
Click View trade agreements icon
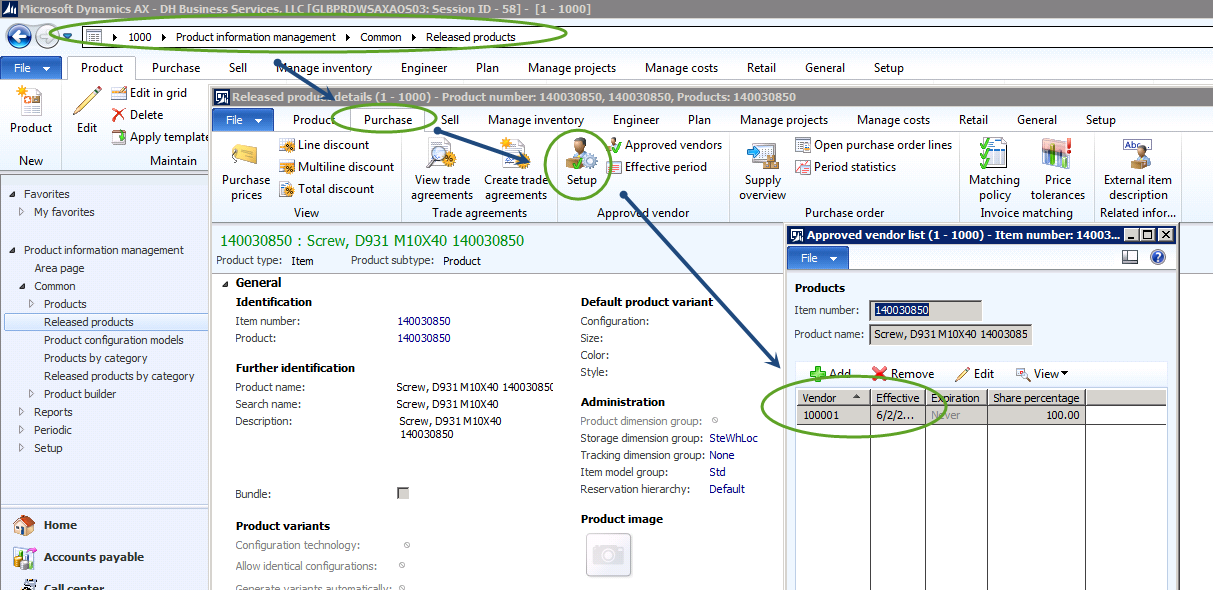pos(442,171)
